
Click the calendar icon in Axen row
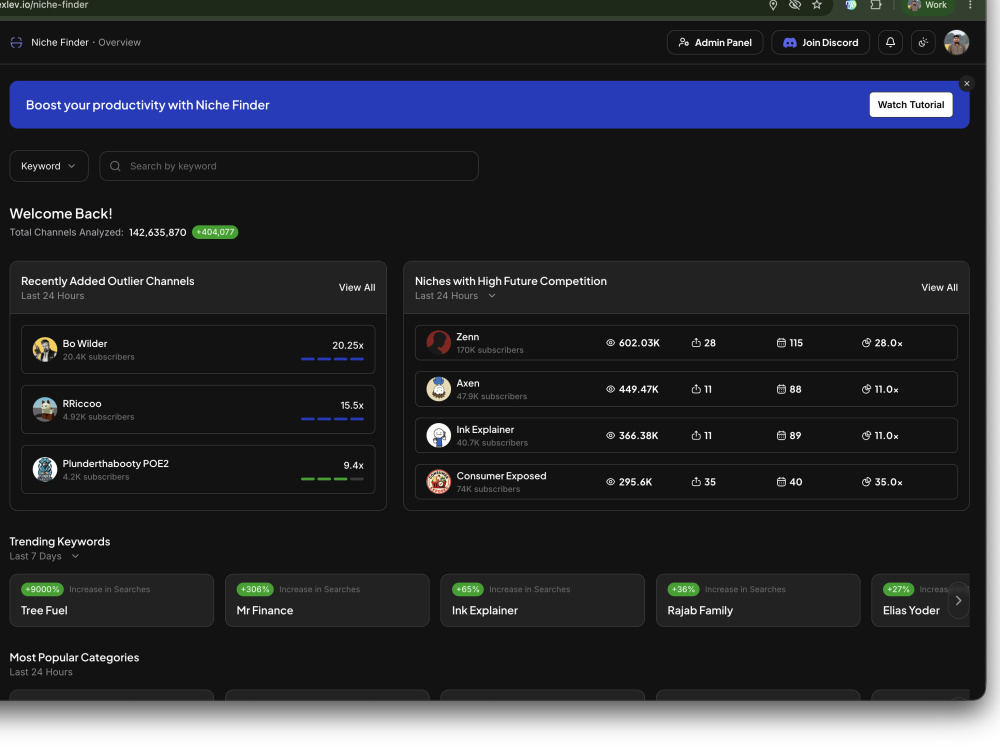point(781,389)
